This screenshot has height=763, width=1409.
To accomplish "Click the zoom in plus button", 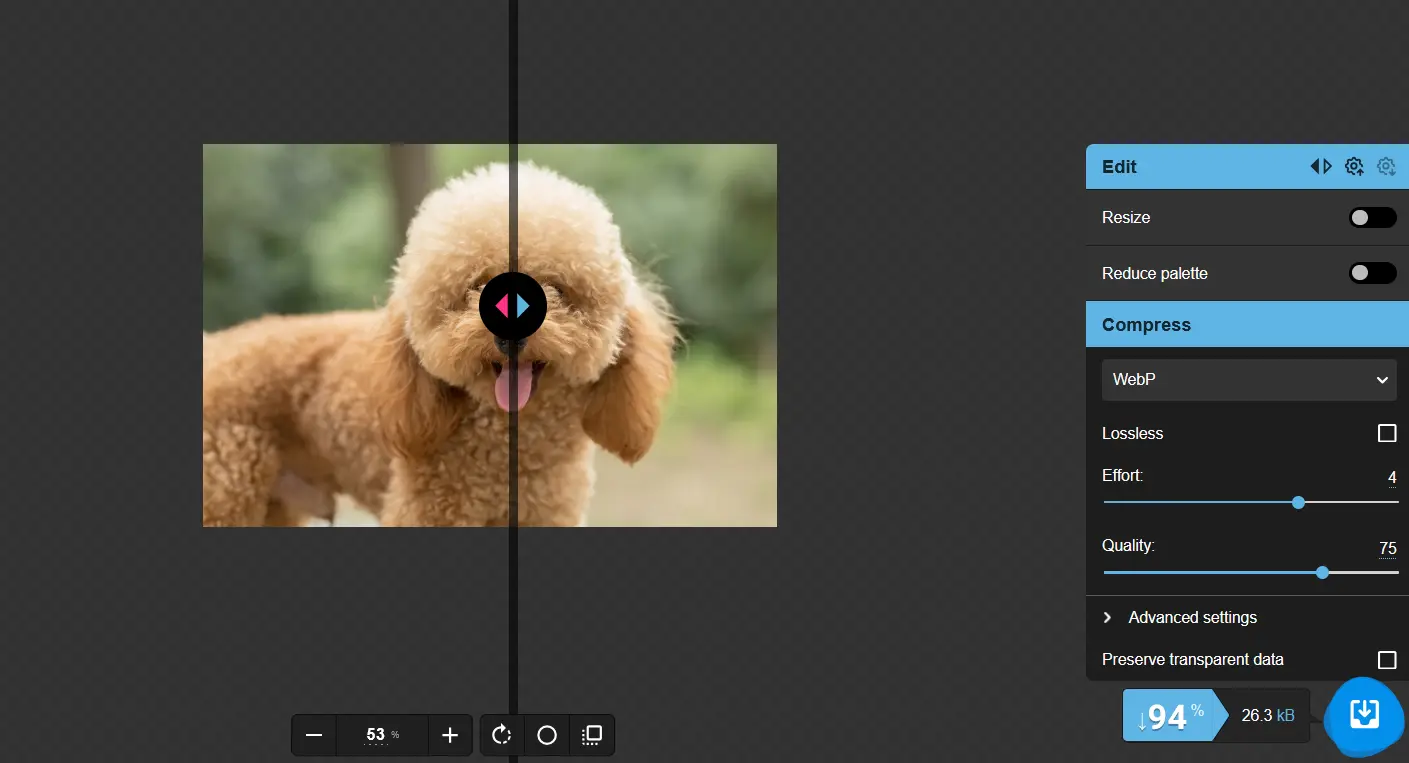I will pos(450,735).
